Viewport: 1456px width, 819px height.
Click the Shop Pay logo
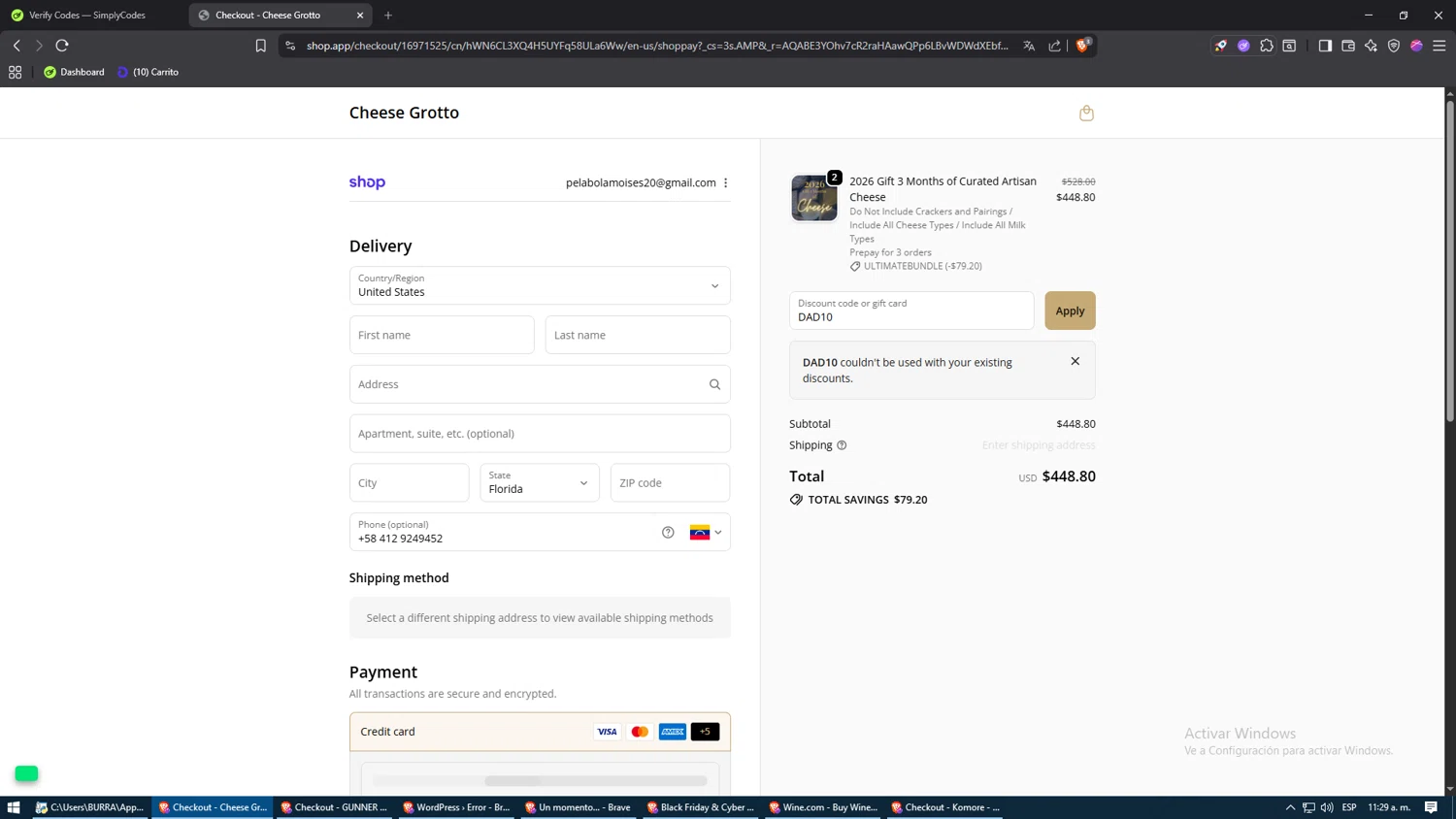[x=367, y=182]
